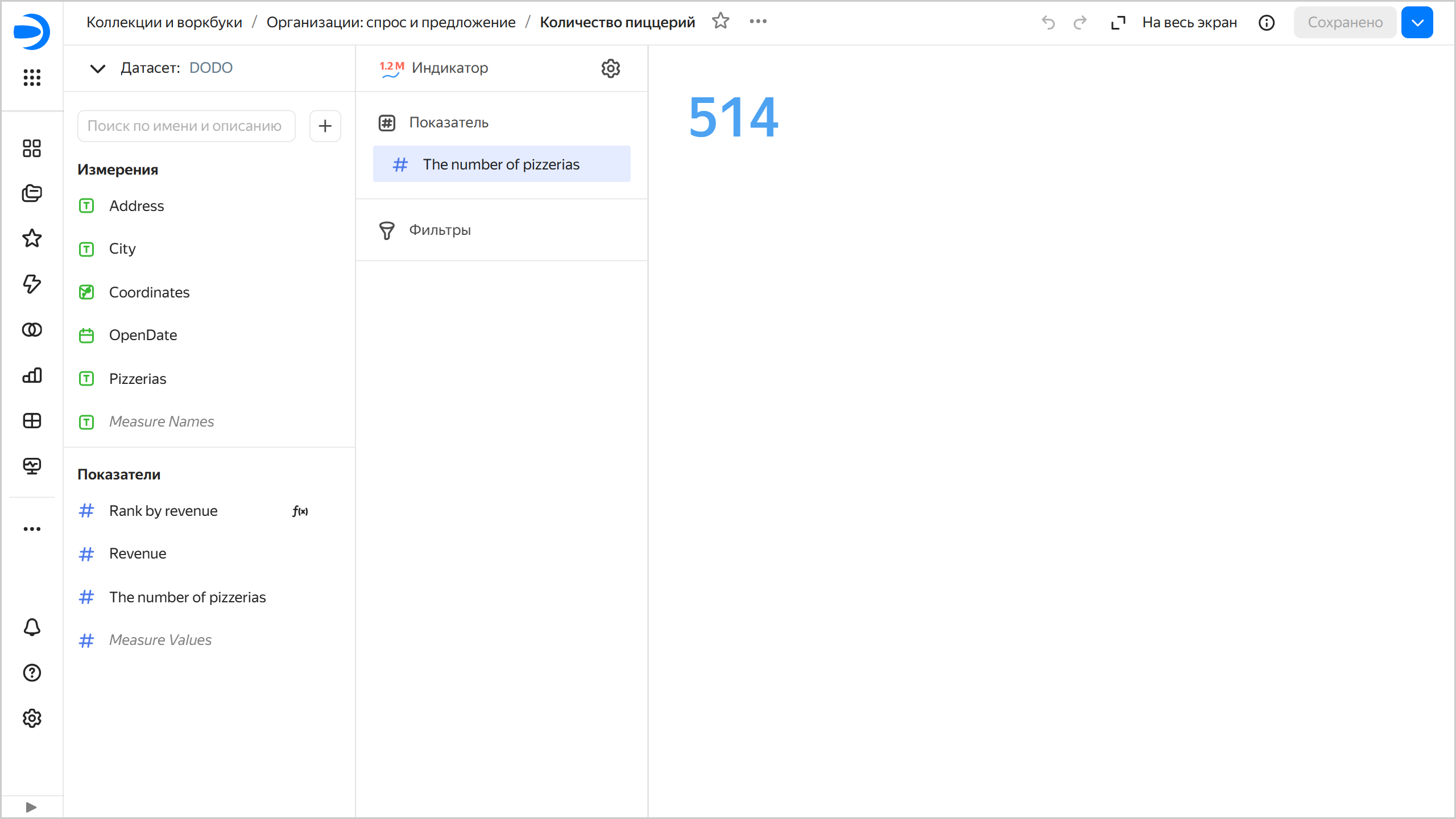Open the sidebar favorites star icon
The image size is (1456, 819).
click(x=32, y=238)
